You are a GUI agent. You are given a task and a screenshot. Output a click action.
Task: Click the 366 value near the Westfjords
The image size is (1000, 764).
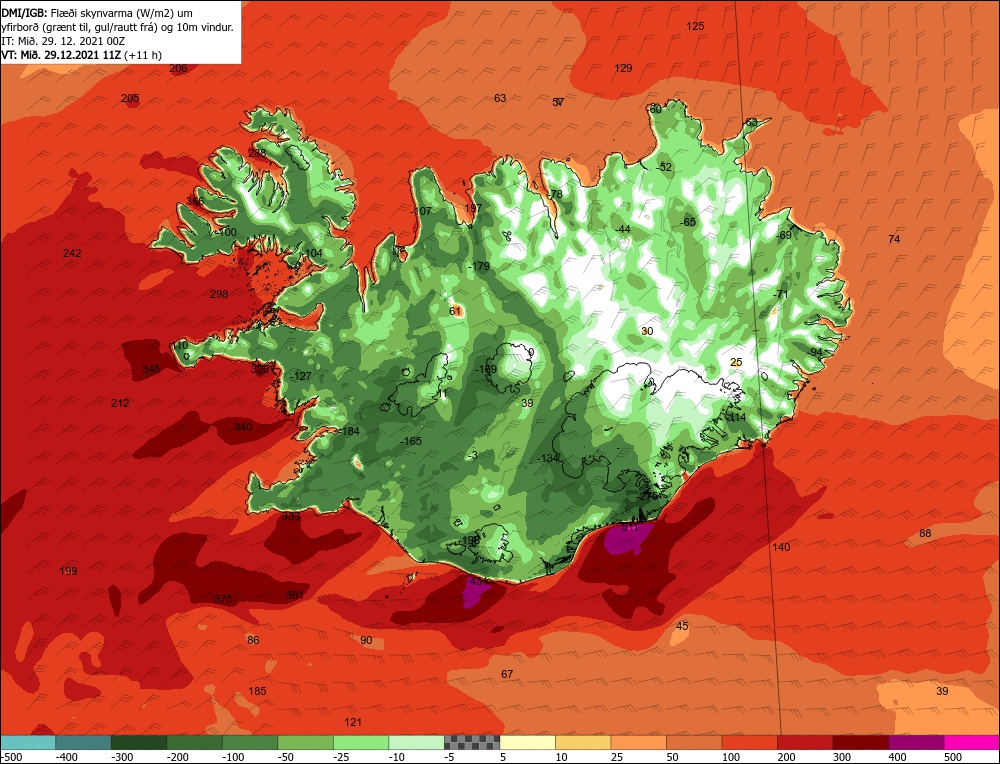[195, 202]
